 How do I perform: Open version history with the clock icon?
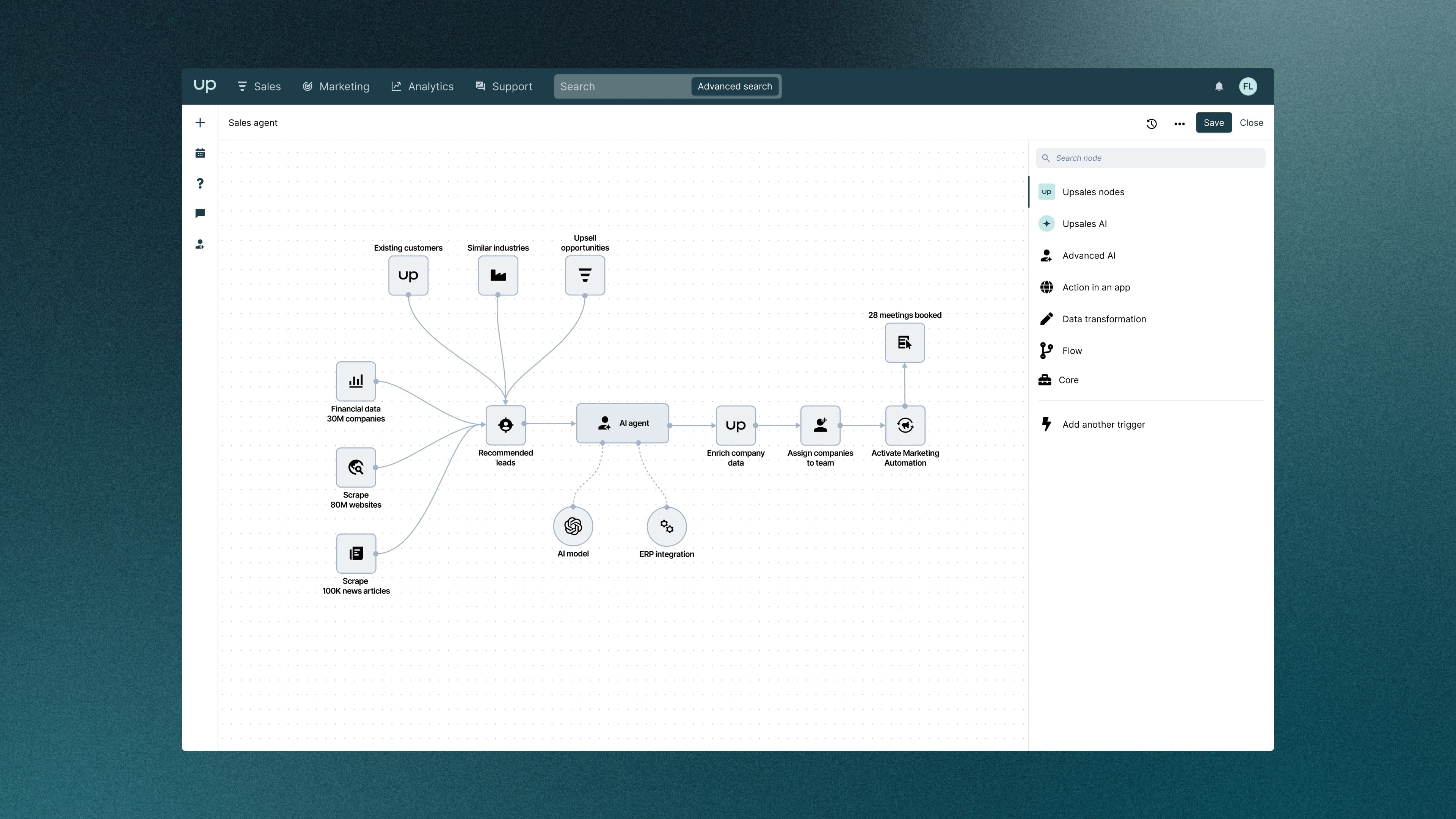1152,122
